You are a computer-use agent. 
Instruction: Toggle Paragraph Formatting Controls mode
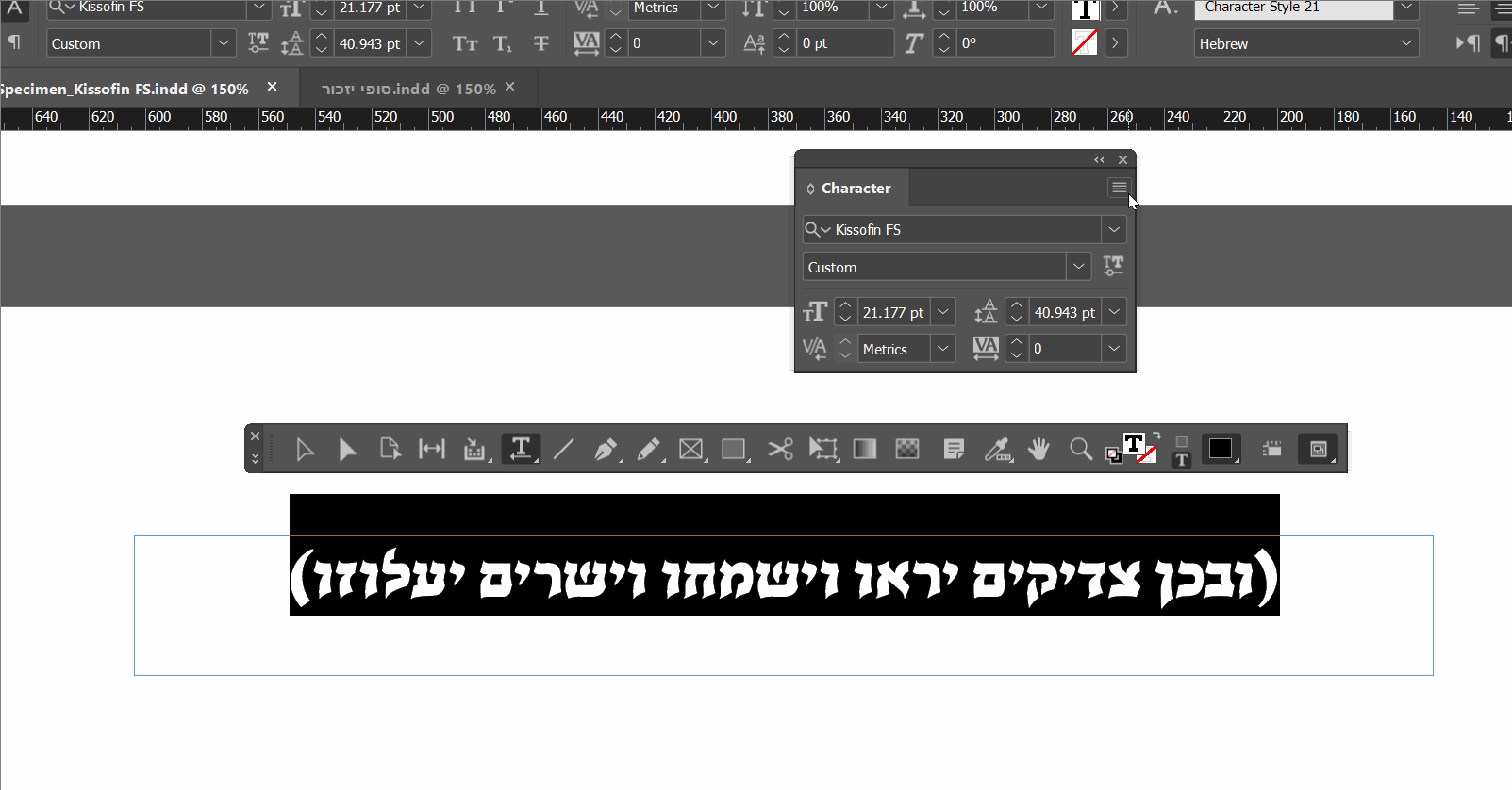point(14,42)
